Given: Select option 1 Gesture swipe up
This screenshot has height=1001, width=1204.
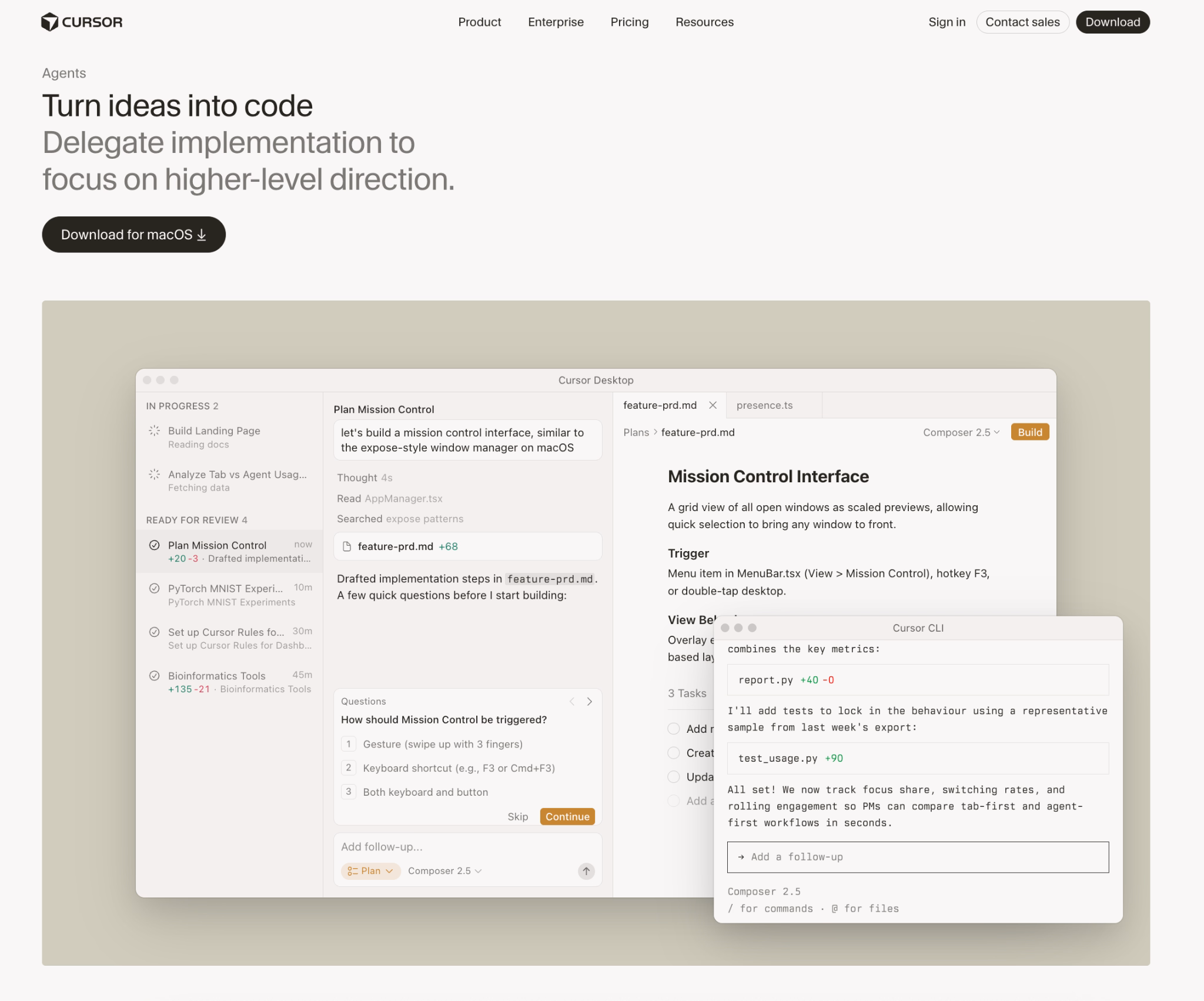Looking at the screenshot, I should pyautogui.click(x=467, y=744).
